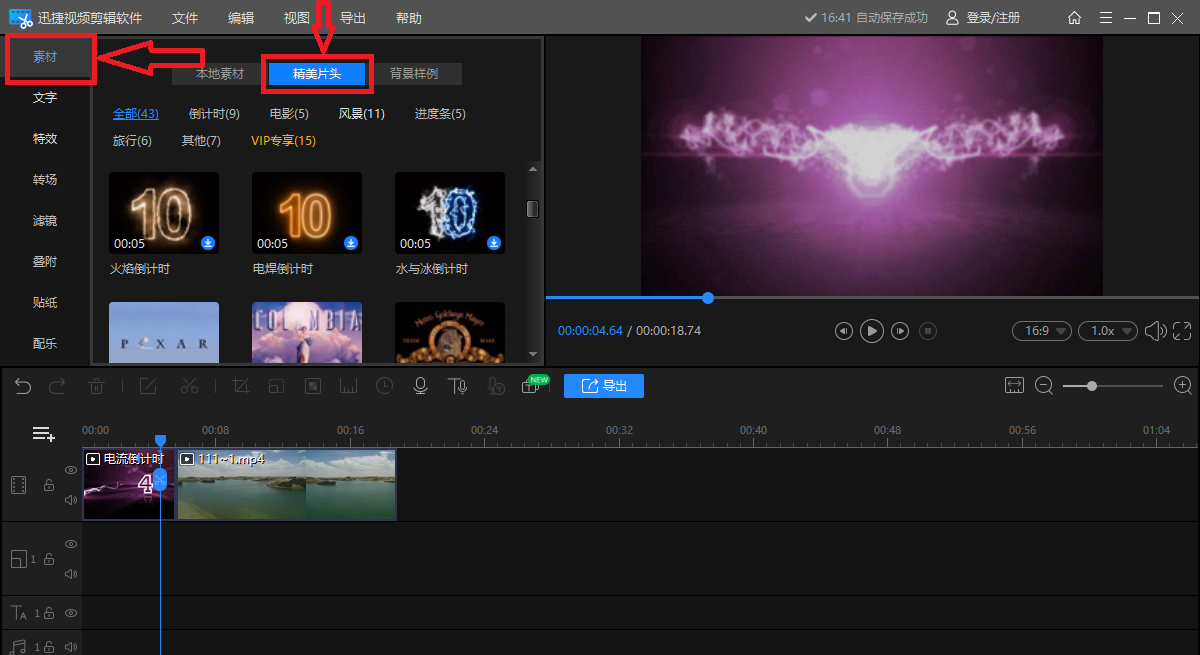Enter fullscreen preview mode
Screen dimensions: 1200x655
(x=1182, y=331)
